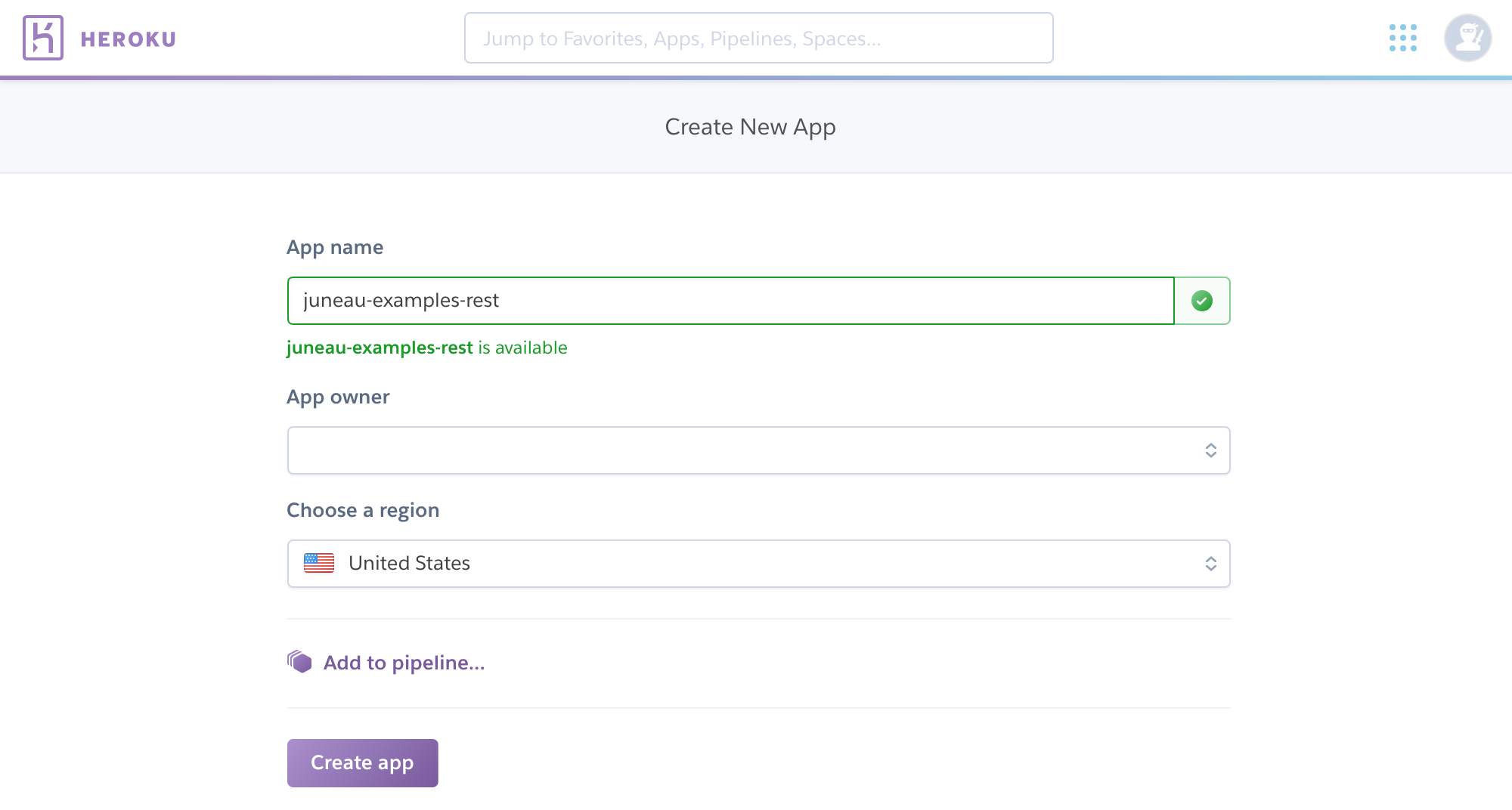Click the 'is available' confirmation message
This screenshot has width=1512, height=810.
tap(427, 348)
